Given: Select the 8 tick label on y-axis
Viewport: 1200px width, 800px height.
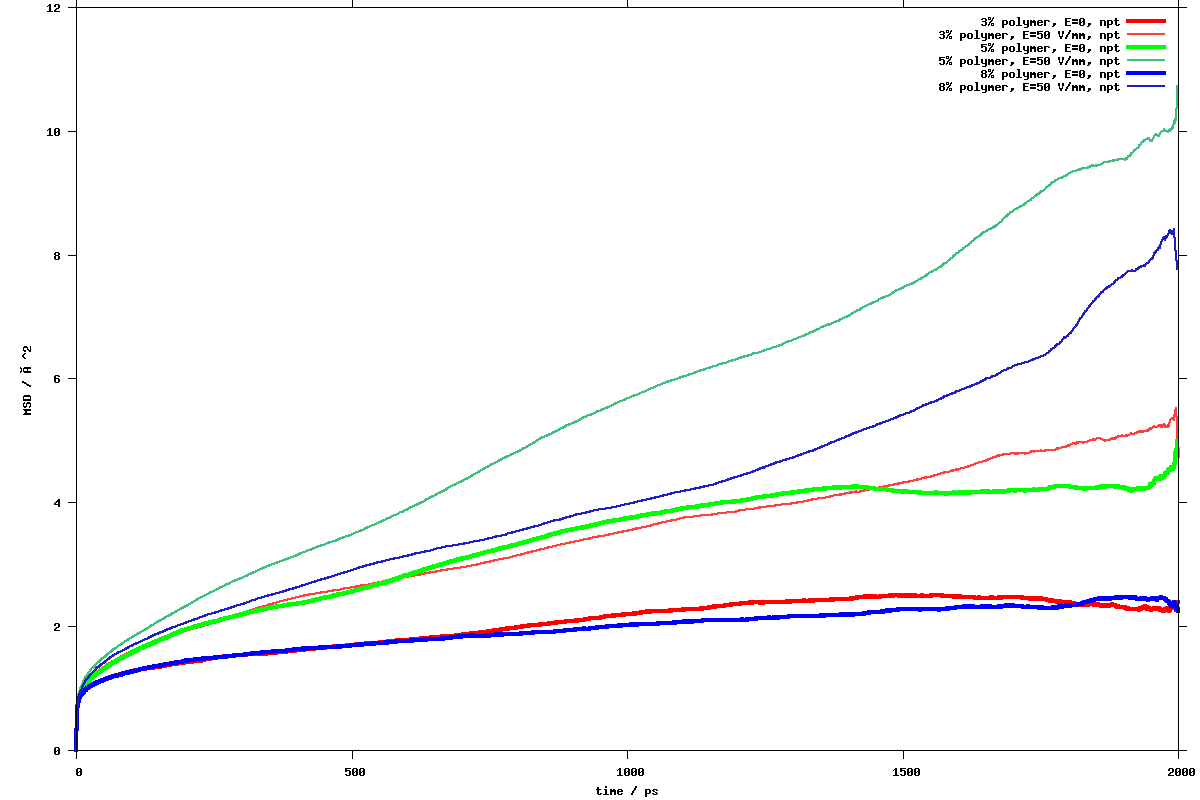Looking at the screenshot, I should click(58, 256).
